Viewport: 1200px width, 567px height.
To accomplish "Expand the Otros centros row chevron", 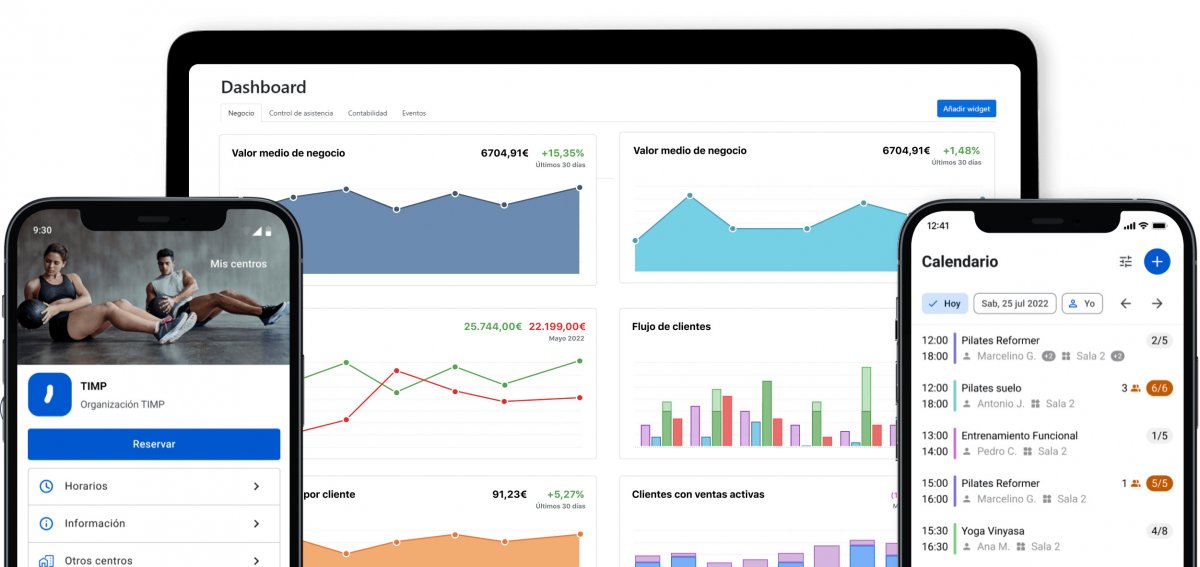I will click(x=256, y=560).
